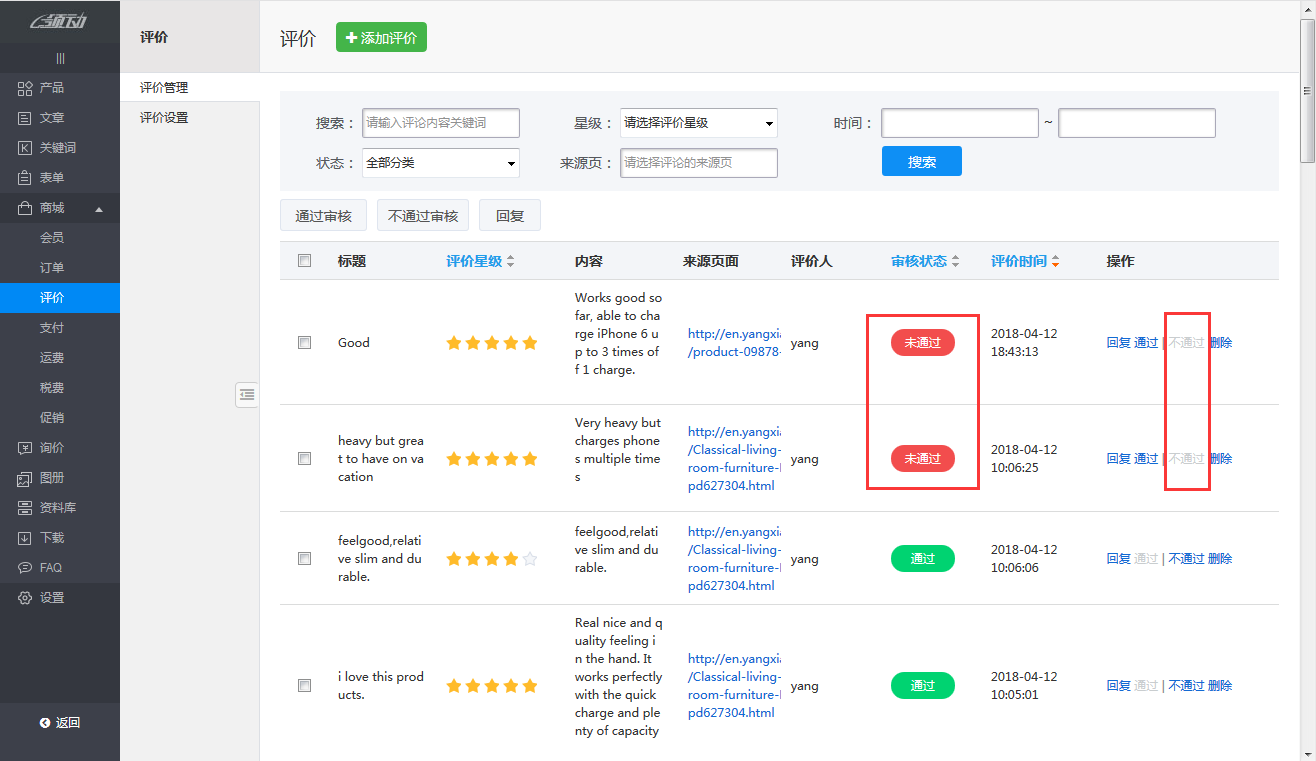Open the 状态 dropdown showing 全部分类
1316x761 pixels.
coord(440,162)
